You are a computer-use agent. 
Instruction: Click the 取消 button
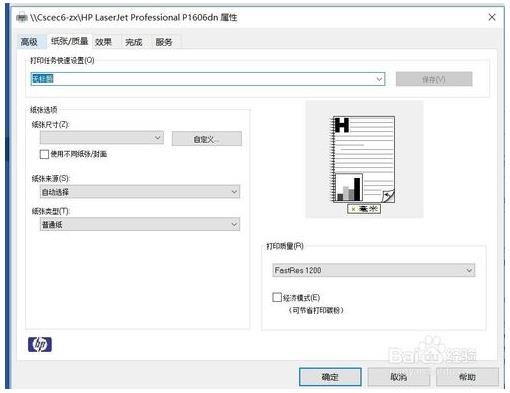pos(399,377)
